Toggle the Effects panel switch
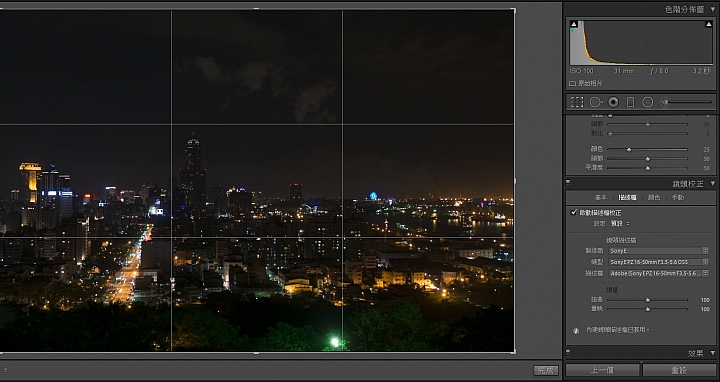Image resolution: width=720 pixels, height=382 pixels. [568, 353]
